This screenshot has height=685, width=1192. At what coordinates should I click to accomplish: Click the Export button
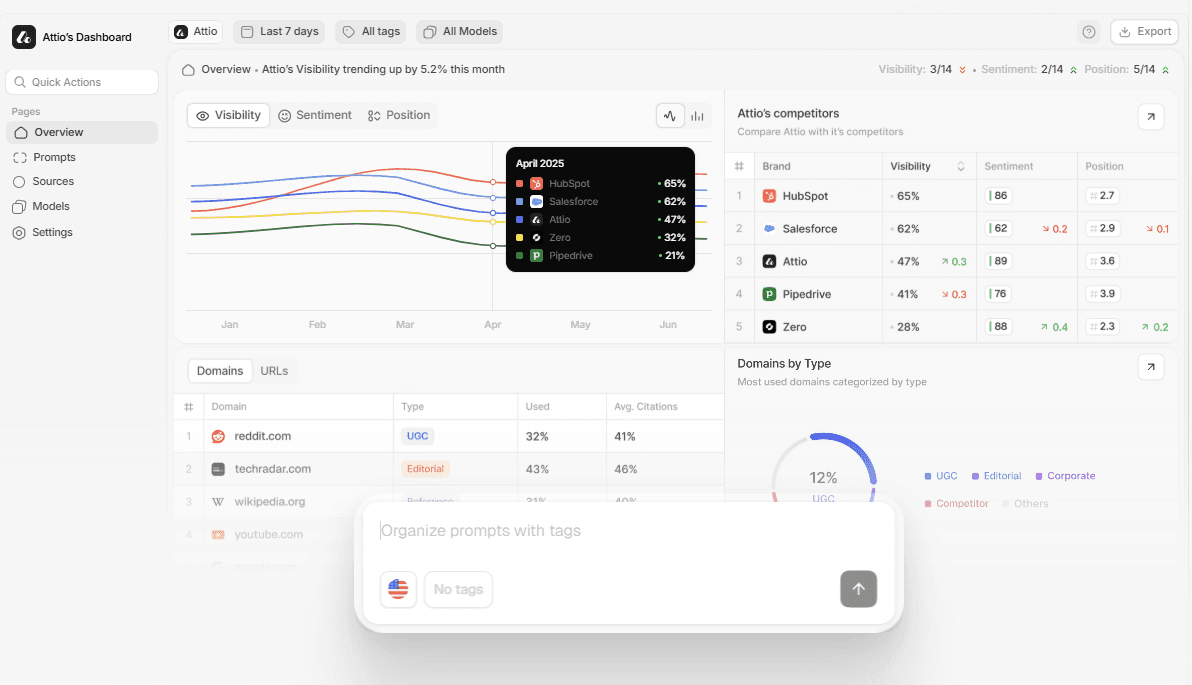pyautogui.click(x=1144, y=32)
